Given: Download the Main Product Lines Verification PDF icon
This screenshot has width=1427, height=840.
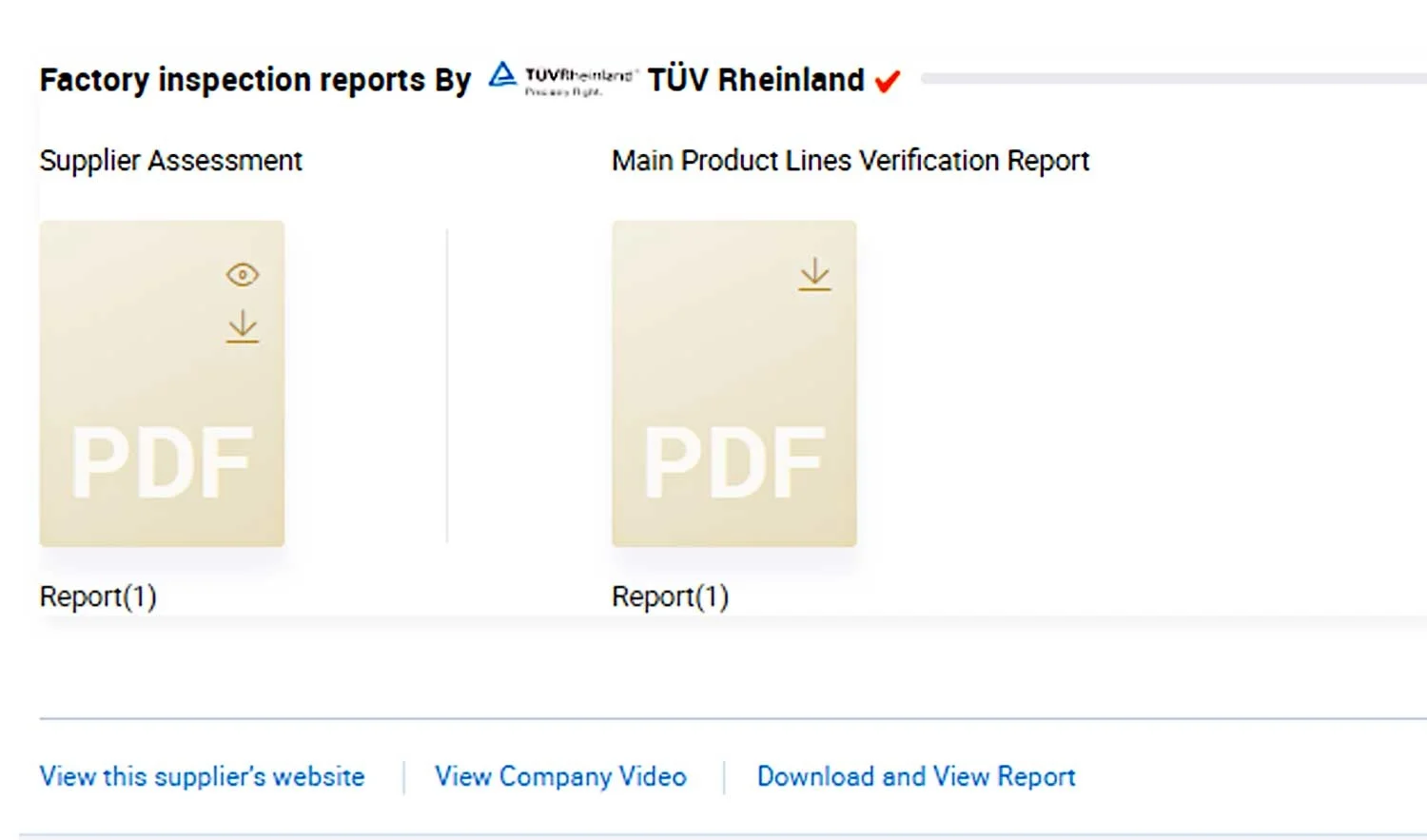Looking at the screenshot, I should (814, 275).
